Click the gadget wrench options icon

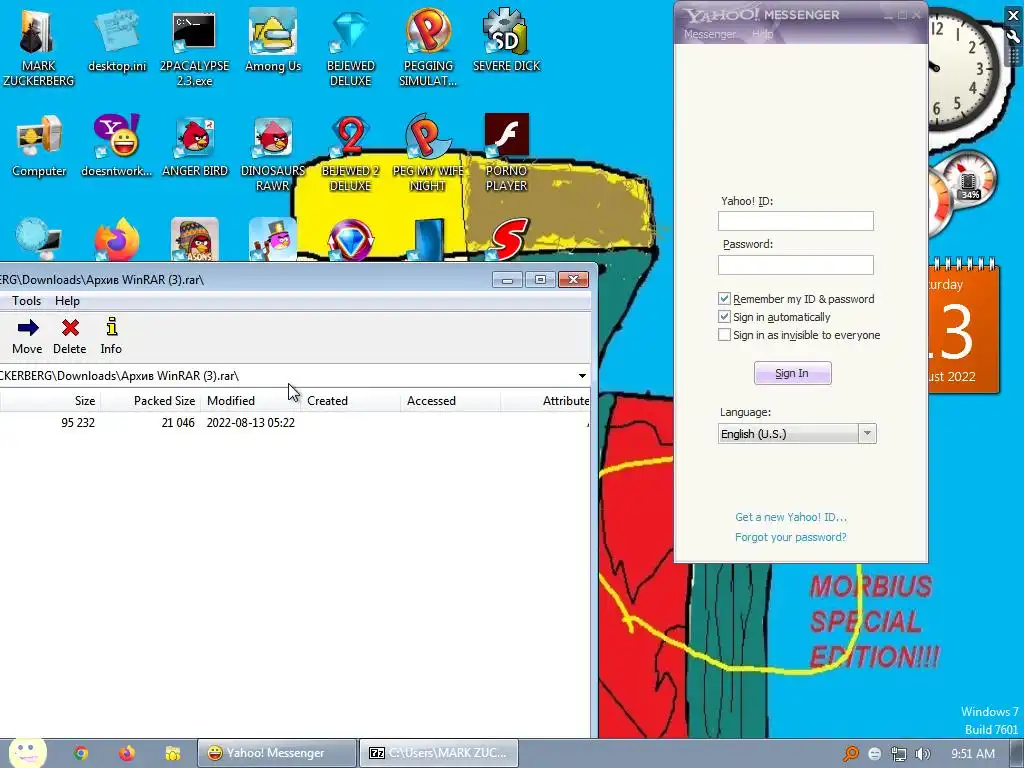click(x=1014, y=37)
